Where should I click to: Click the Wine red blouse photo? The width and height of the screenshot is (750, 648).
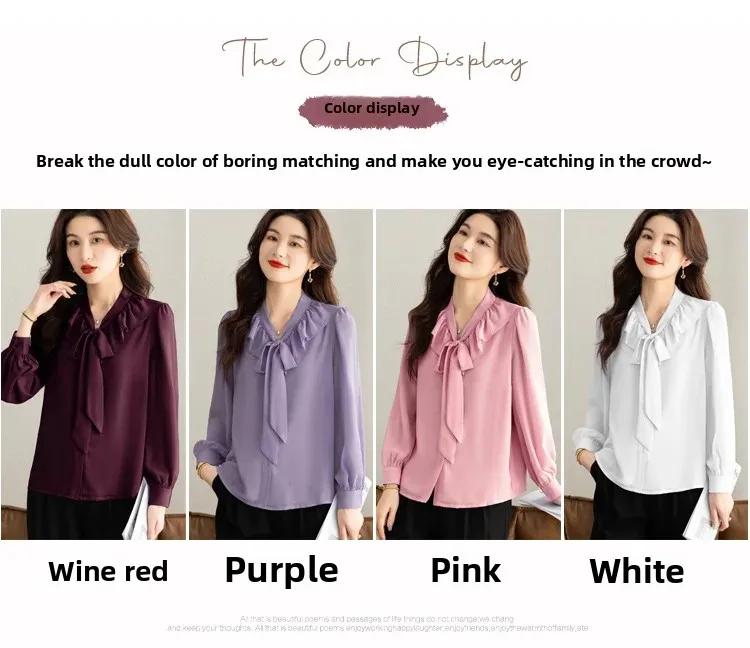(x=93, y=374)
